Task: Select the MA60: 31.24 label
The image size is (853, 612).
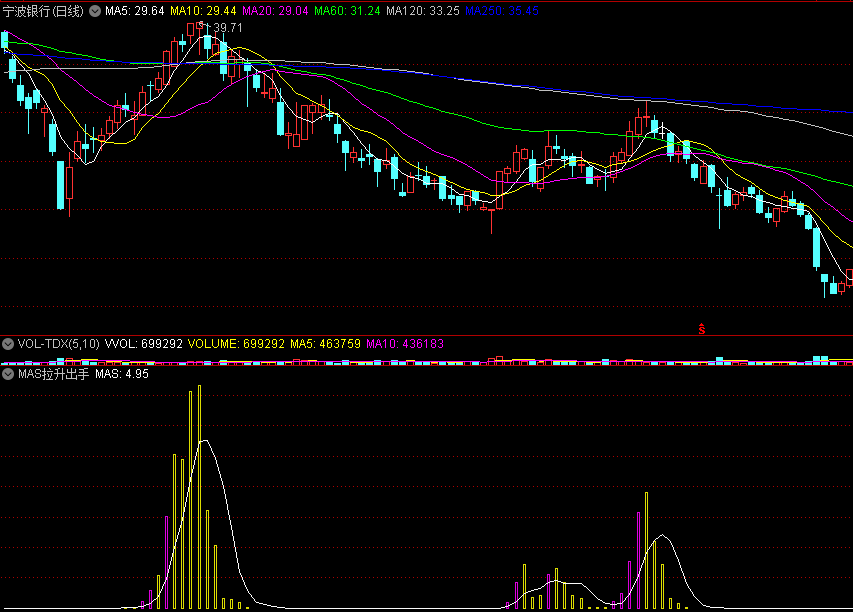Action: [347, 11]
